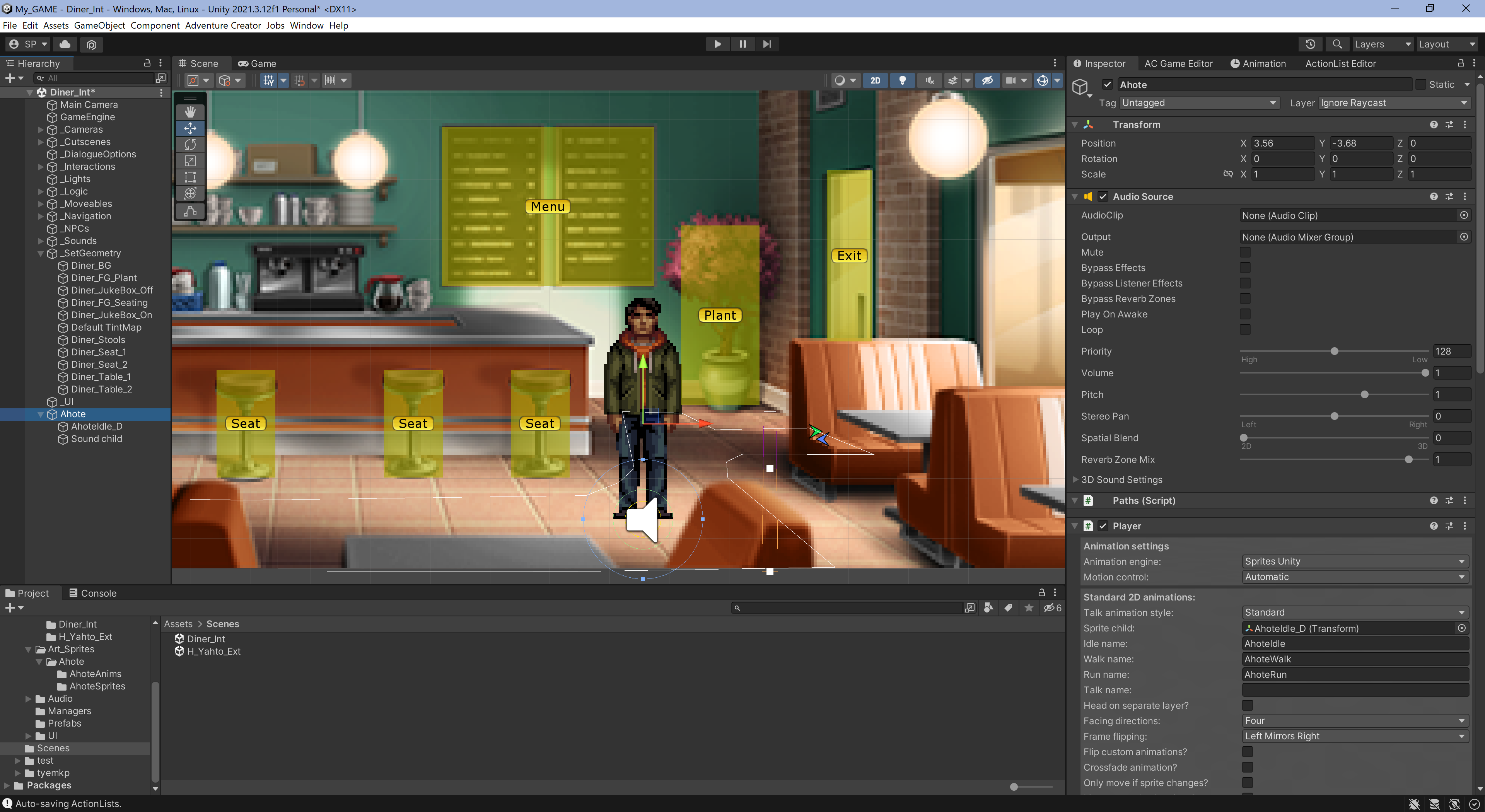
Task: Enable Bypass Effects checkbox
Action: (x=1245, y=268)
